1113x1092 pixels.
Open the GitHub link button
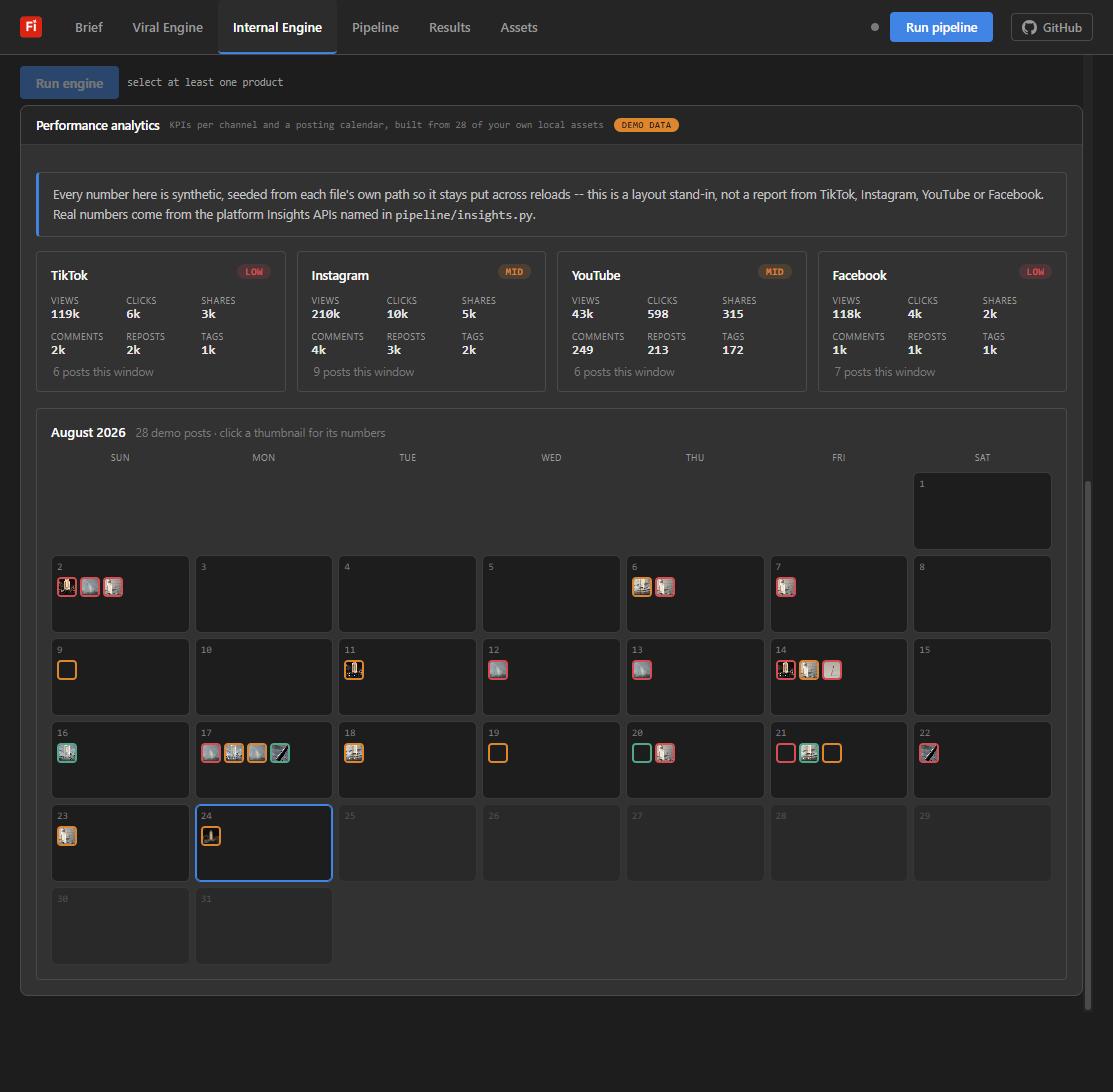click(1051, 27)
